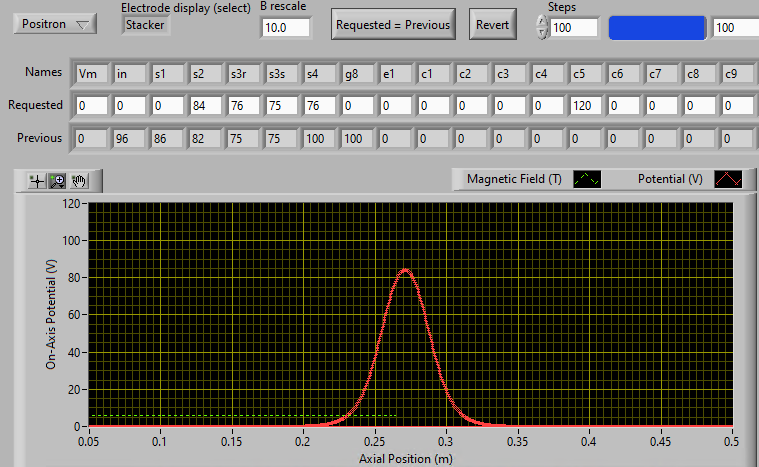
Task: Click the g8 electrode name field
Action: [358, 73]
